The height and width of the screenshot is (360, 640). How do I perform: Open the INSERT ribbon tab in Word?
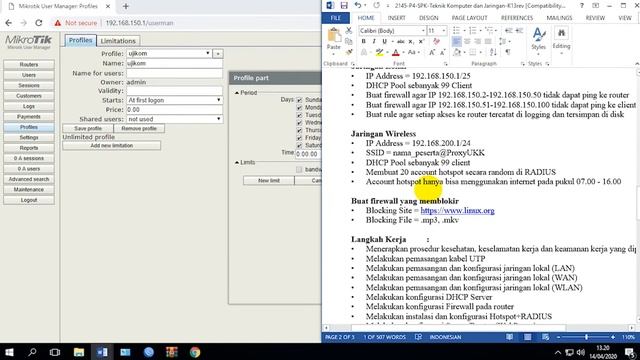396,18
